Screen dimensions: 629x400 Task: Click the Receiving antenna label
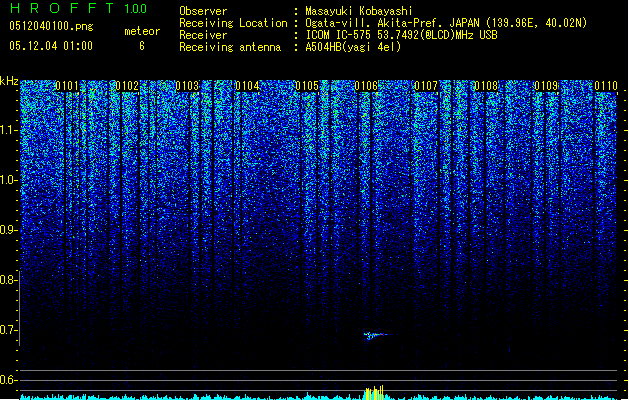[230, 47]
